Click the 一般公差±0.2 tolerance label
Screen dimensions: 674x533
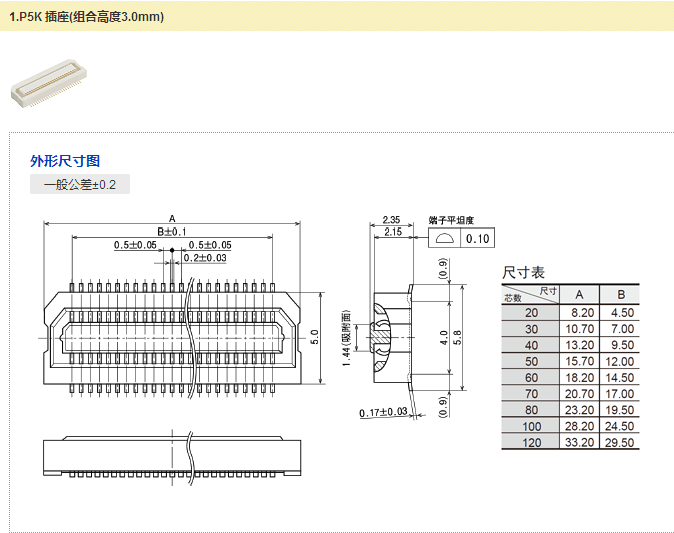click(x=80, y=185)
